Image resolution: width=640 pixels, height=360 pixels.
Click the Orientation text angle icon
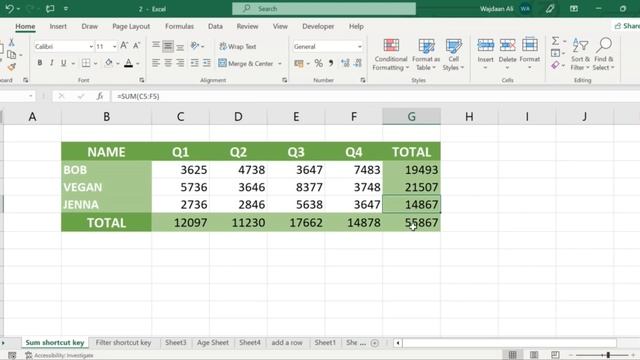tap(195, 46)
